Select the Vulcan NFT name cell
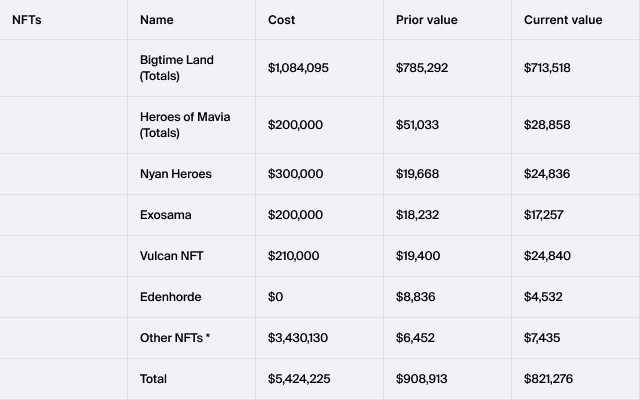The height and width of the screenshot is (400, 640). [x=171, y=256]
